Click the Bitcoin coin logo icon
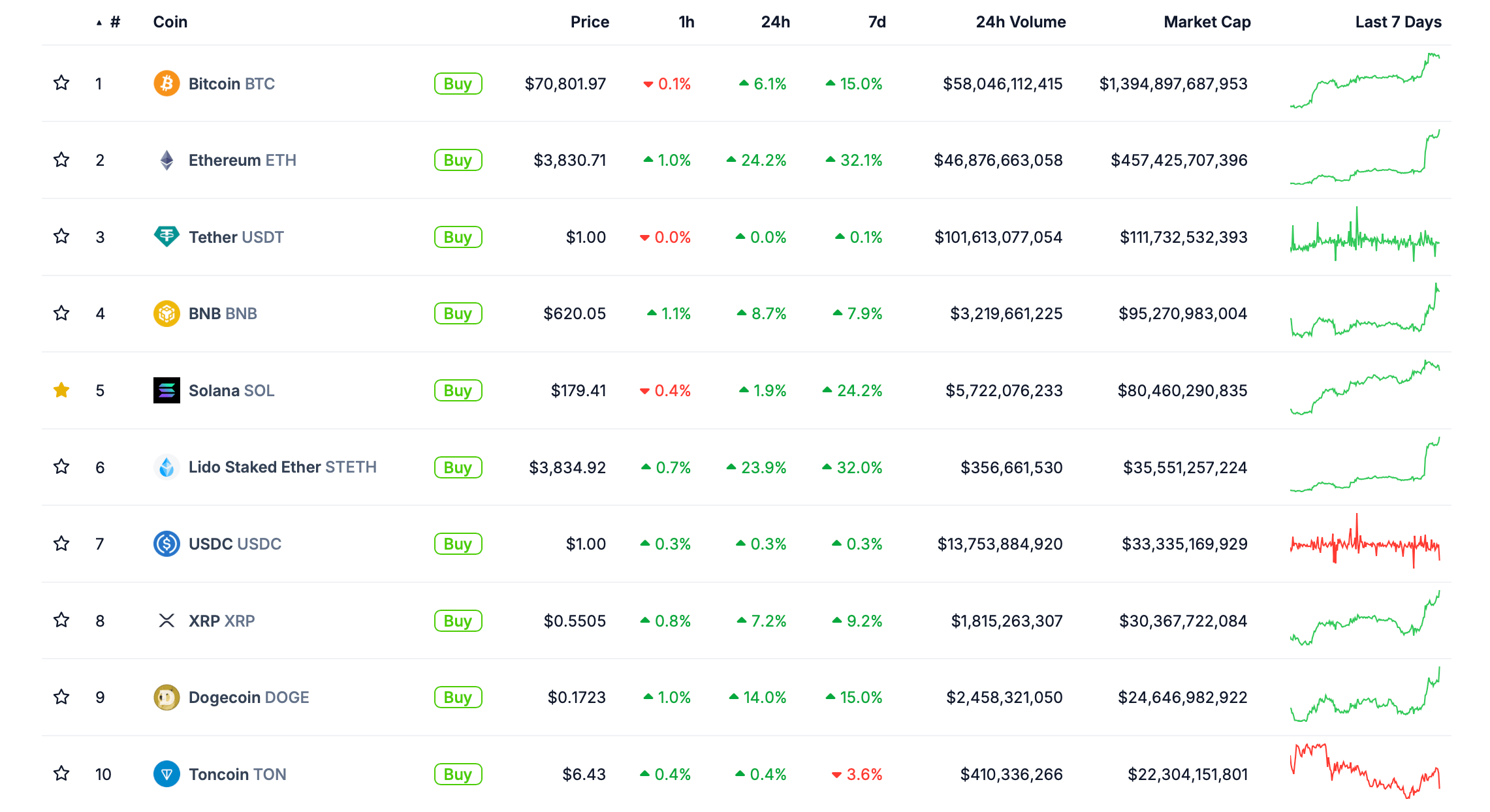Image resolution: width=1490 pixels, height=812 pixels. click(166, 84)
